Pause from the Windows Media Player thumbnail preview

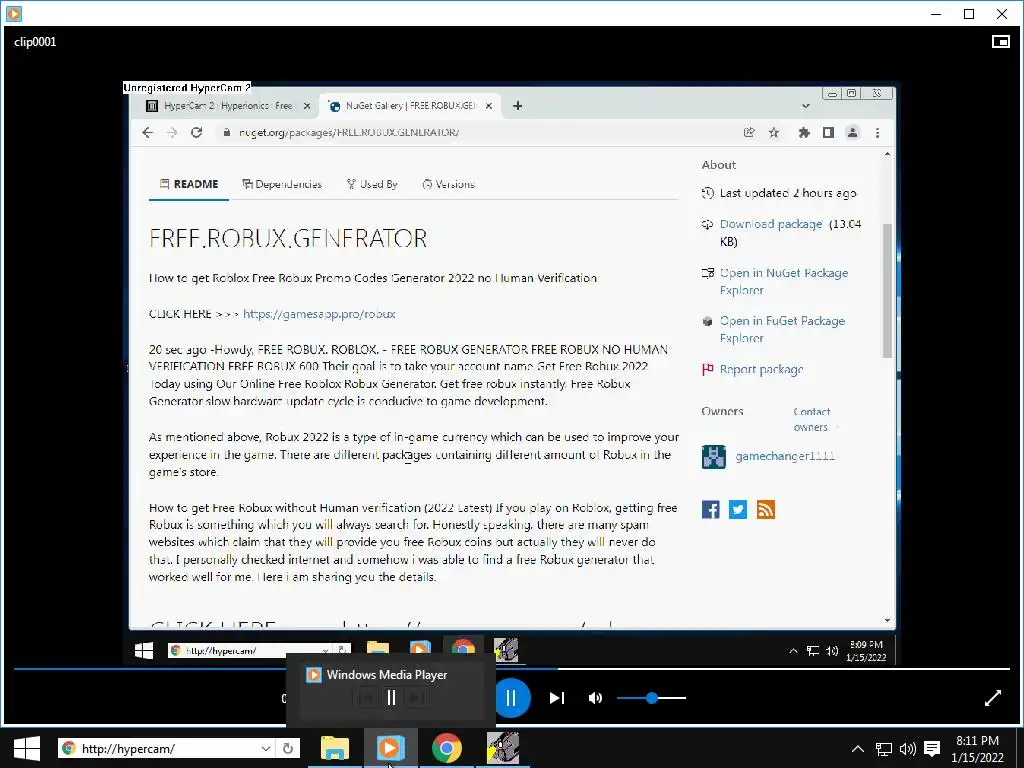tap(391, 698)
